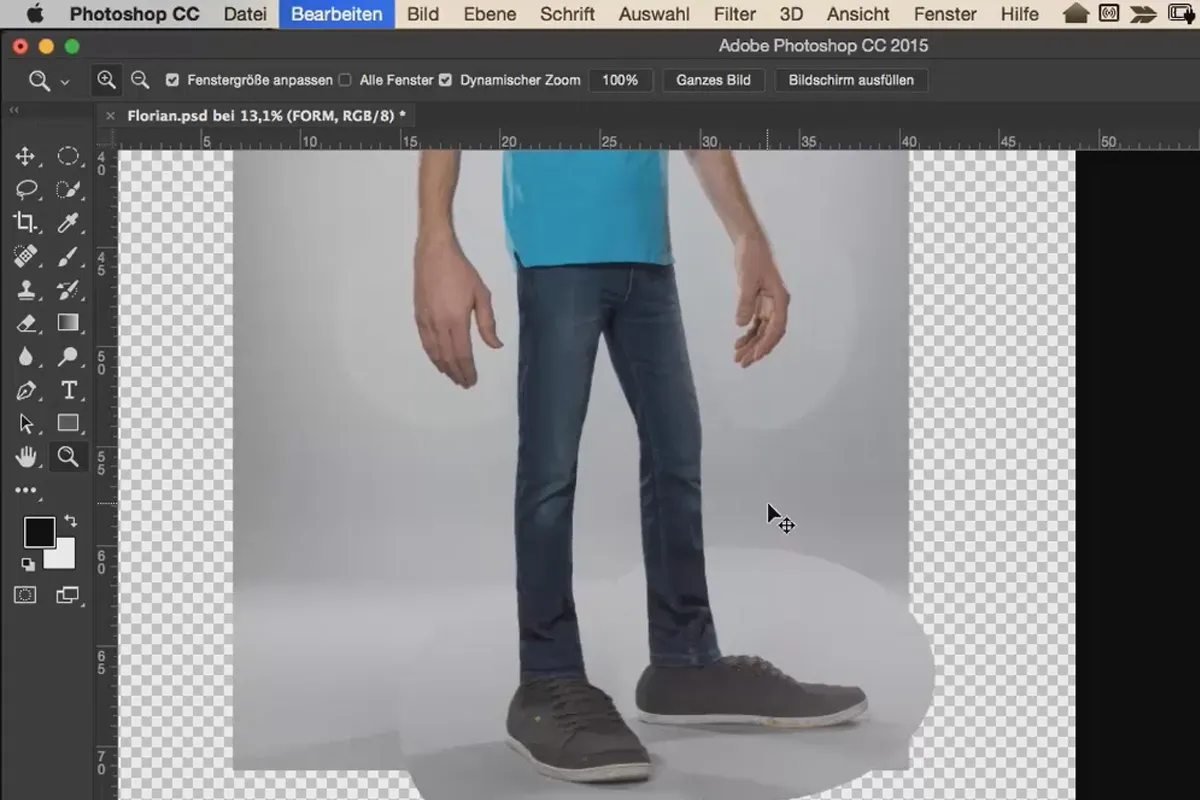Choose the Pen tool
This screenshot has height=800, width=1200.
pos(26,390)
